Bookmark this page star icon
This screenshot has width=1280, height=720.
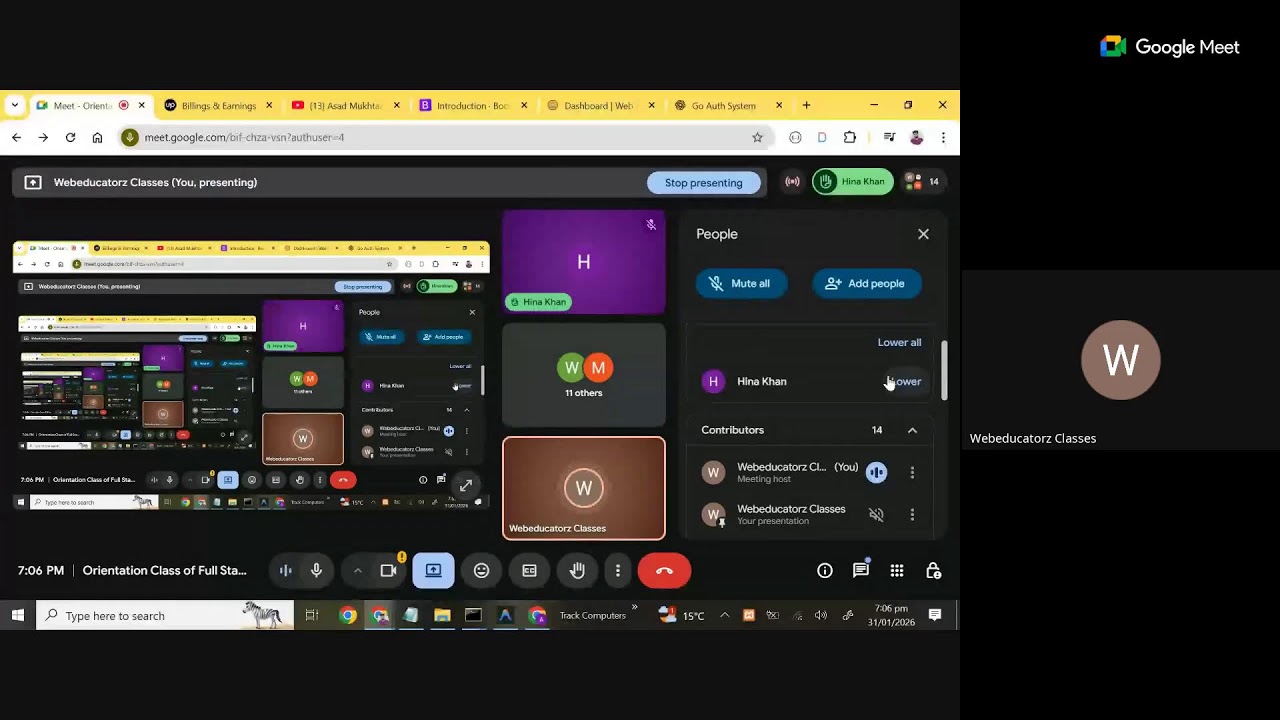tap(757, 137)
